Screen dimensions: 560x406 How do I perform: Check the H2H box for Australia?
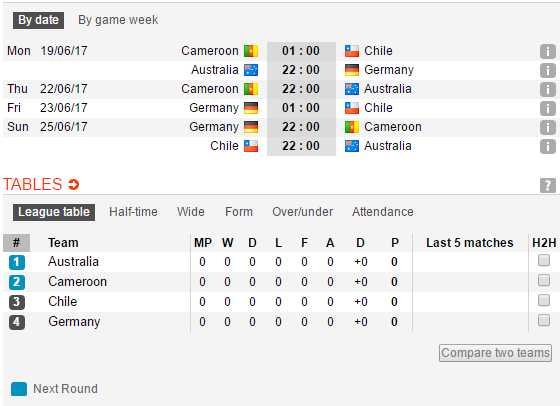[x=544, y=260]
